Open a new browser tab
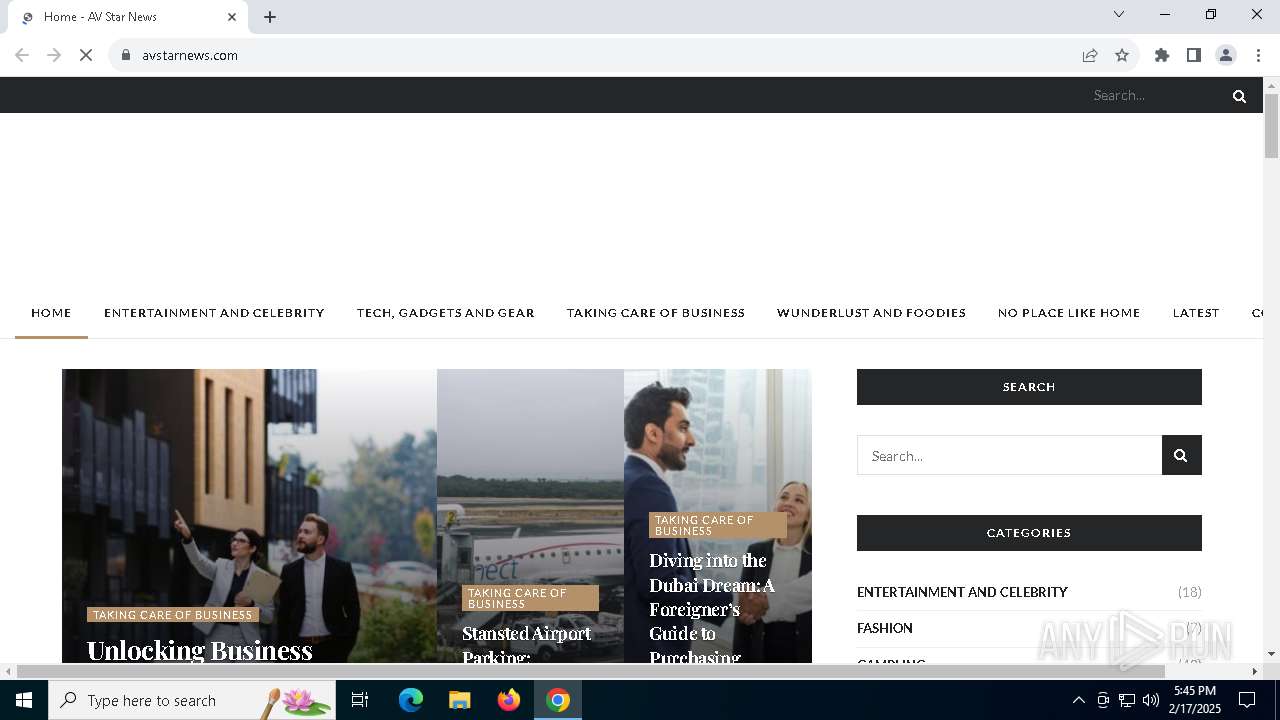The height and width of the screenshot is (720, 1280). pyautogui.click(x=270, y=17)
